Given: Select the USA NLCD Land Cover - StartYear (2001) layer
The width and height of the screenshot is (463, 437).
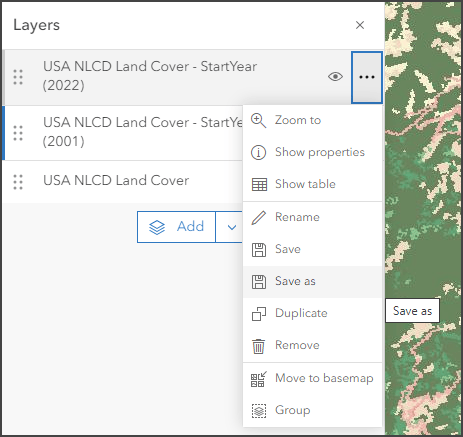Looking at the screenshot, I should click(x=123, y=133).
